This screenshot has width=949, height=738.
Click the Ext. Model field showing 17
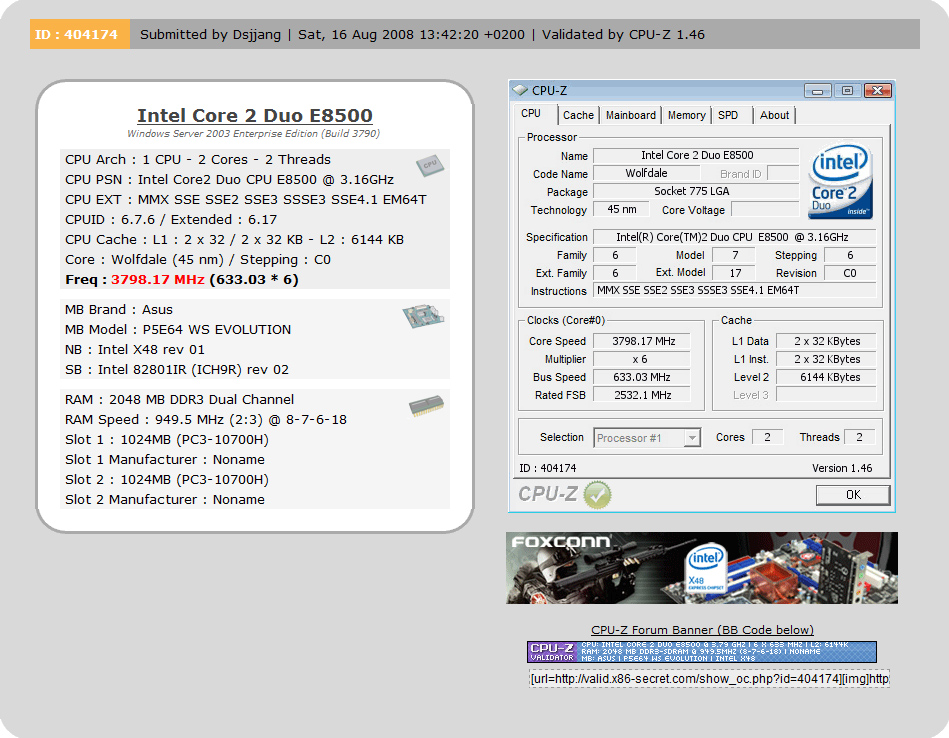pos(734,273)
